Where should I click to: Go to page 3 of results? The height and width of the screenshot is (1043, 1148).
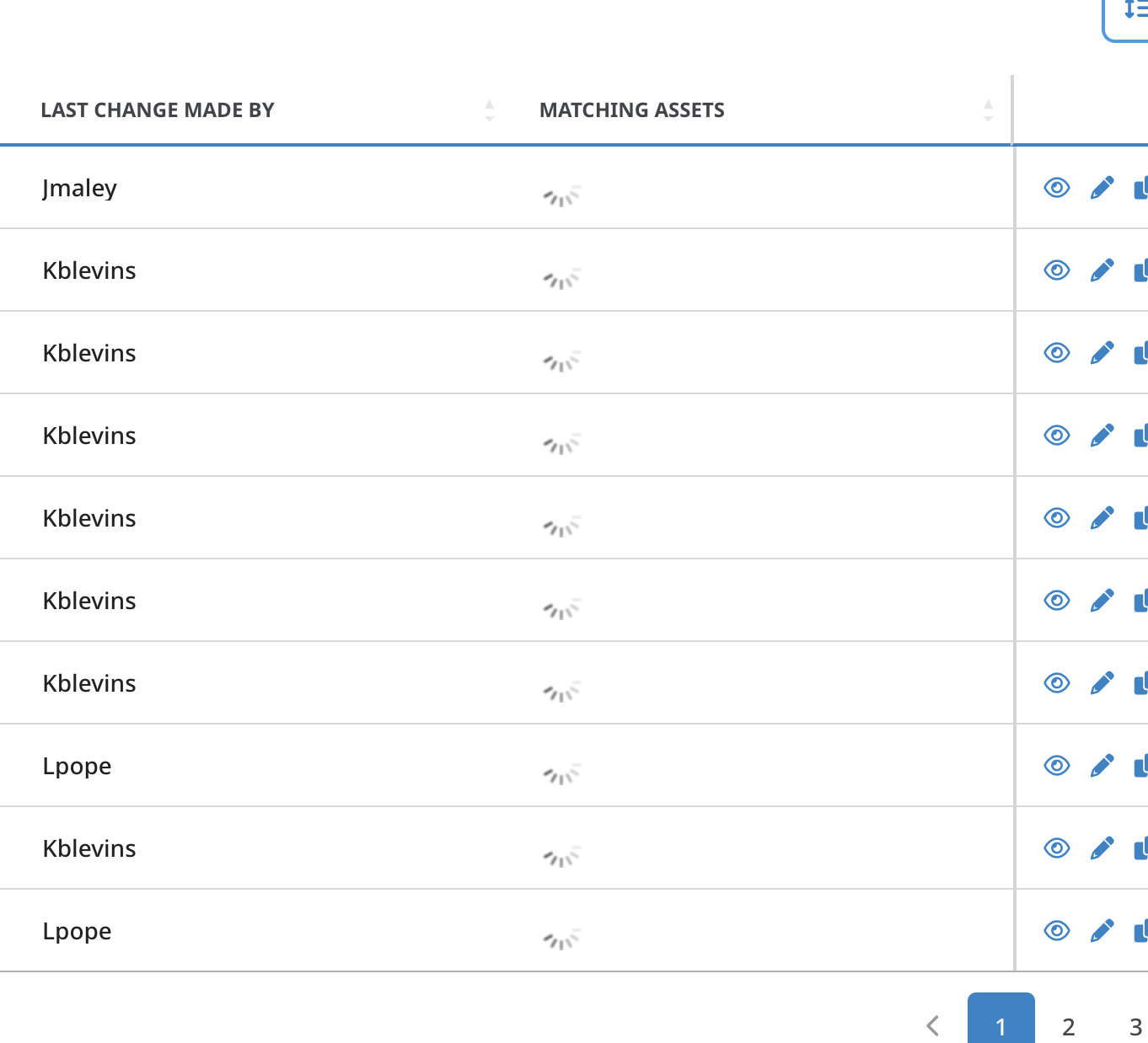coord(1135,1026)
